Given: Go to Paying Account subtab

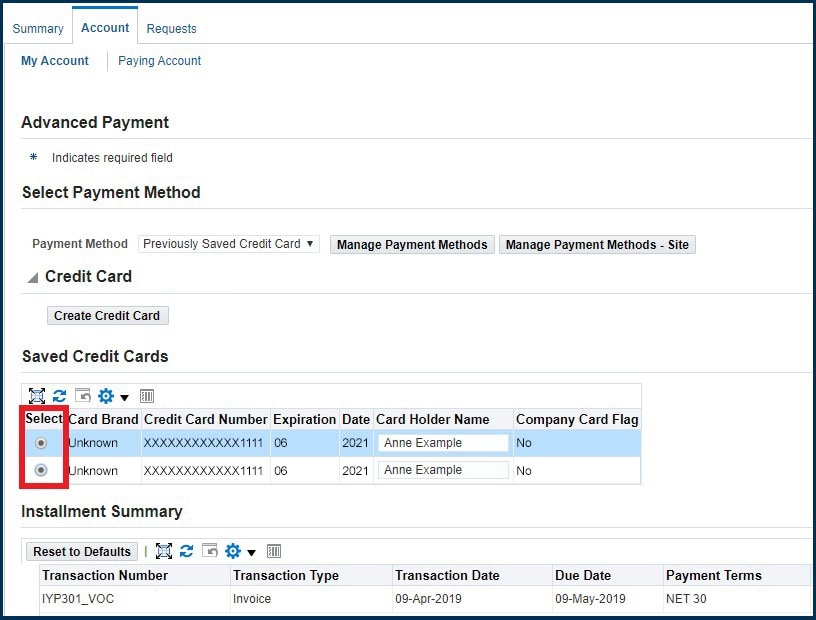Looking at the screenshot, I should pos(159,61).
